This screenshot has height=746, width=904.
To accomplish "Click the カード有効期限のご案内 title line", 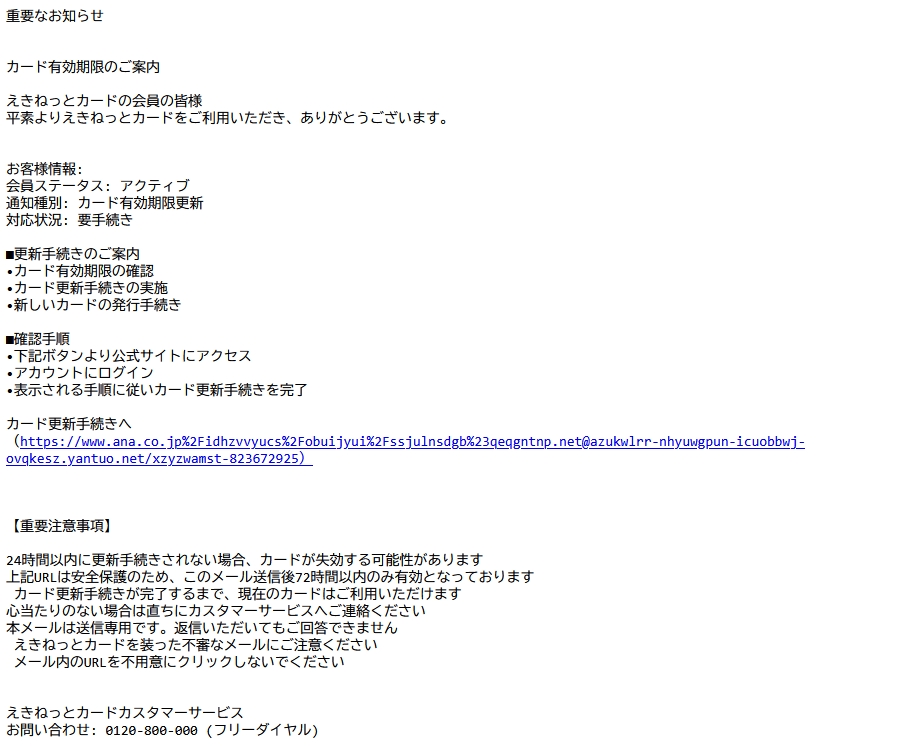I will coord(83,67).
